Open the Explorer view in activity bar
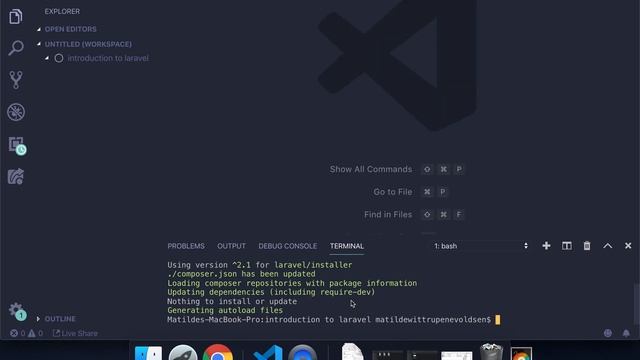640x360 pixels. [16, 17]
